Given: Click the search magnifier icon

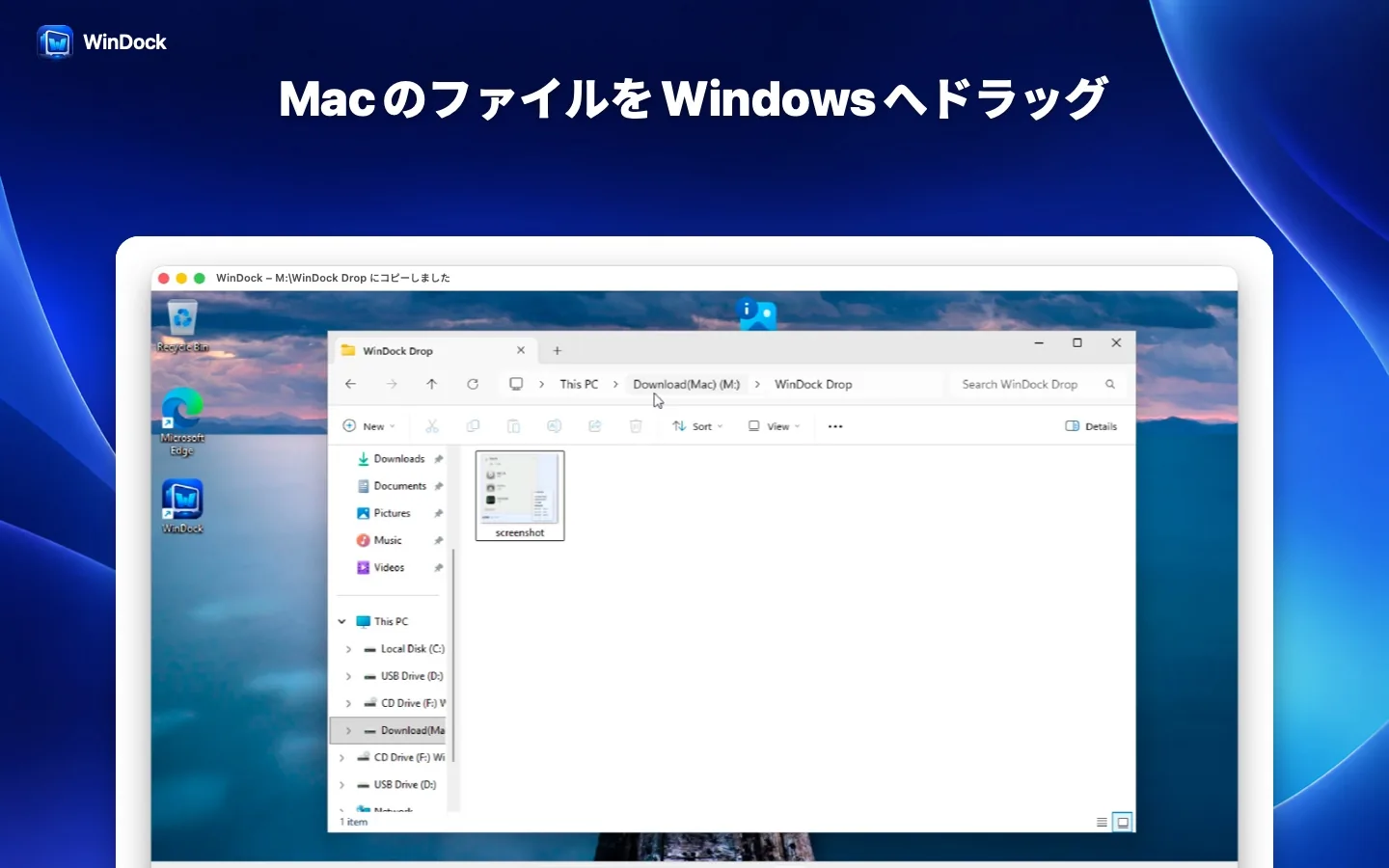Looking at the screenshot, I should (x=1110, y=384).
